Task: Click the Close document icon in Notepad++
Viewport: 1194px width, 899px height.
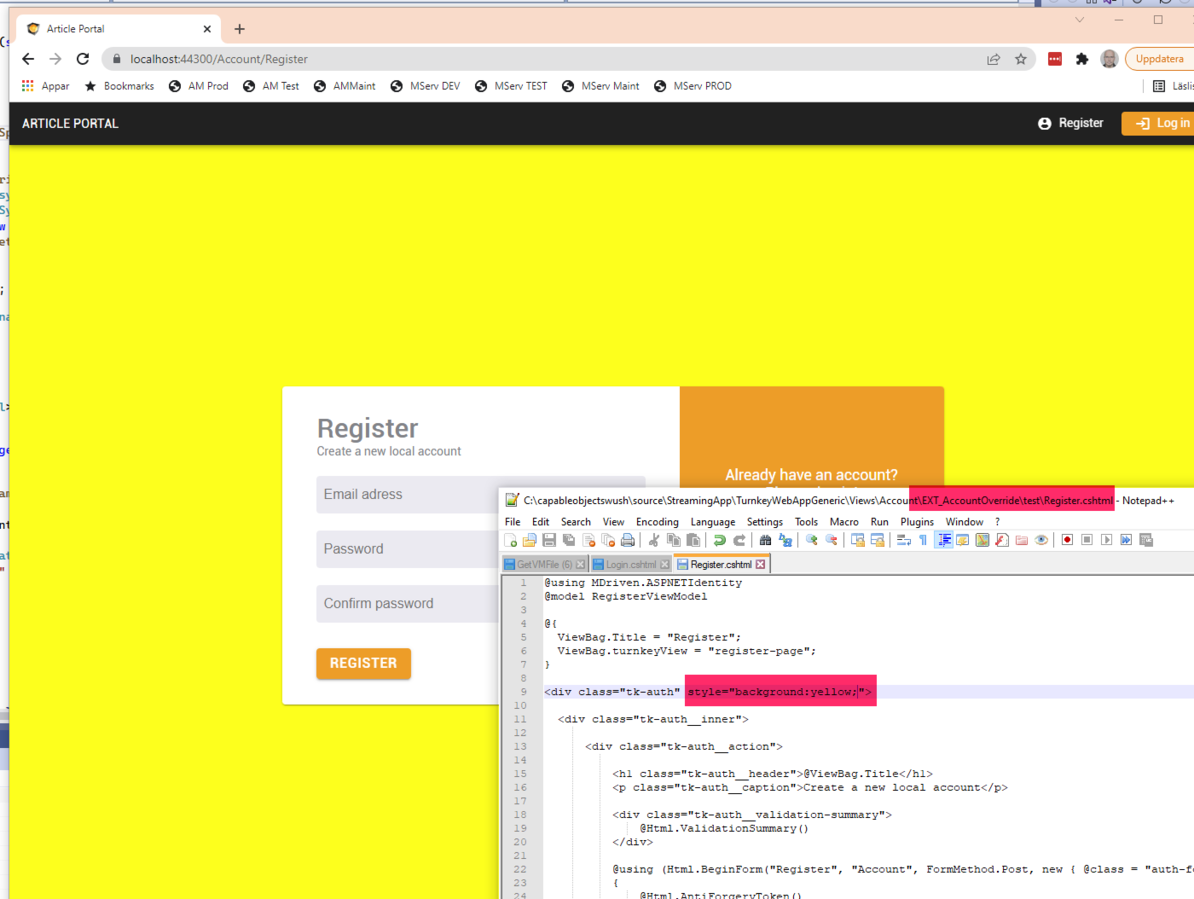Action: 589,540
